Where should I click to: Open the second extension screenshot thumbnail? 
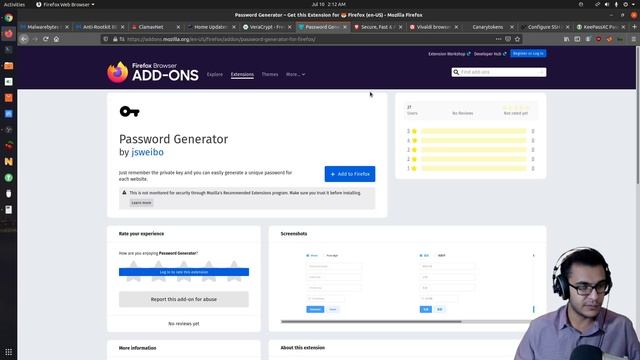point(447,282)
